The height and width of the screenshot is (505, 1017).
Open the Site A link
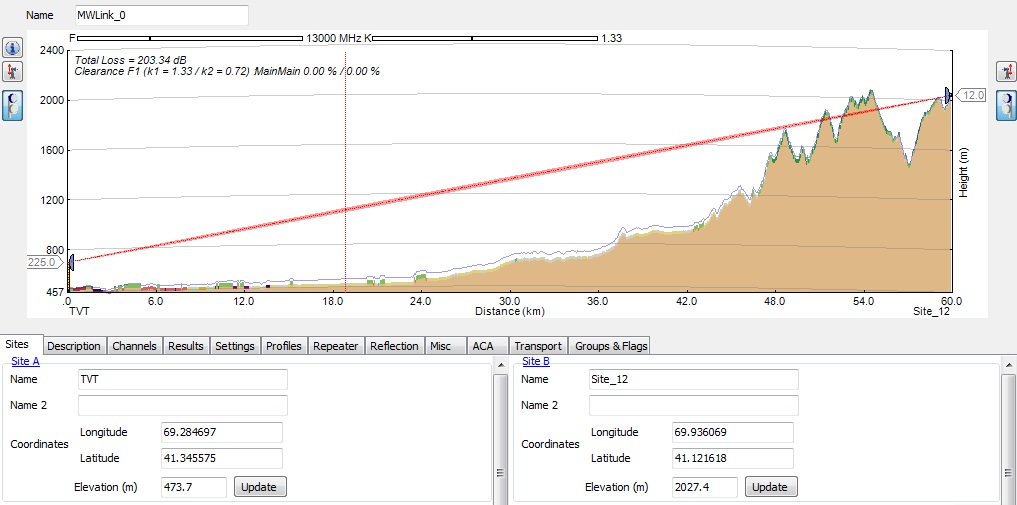click(25, 361)
